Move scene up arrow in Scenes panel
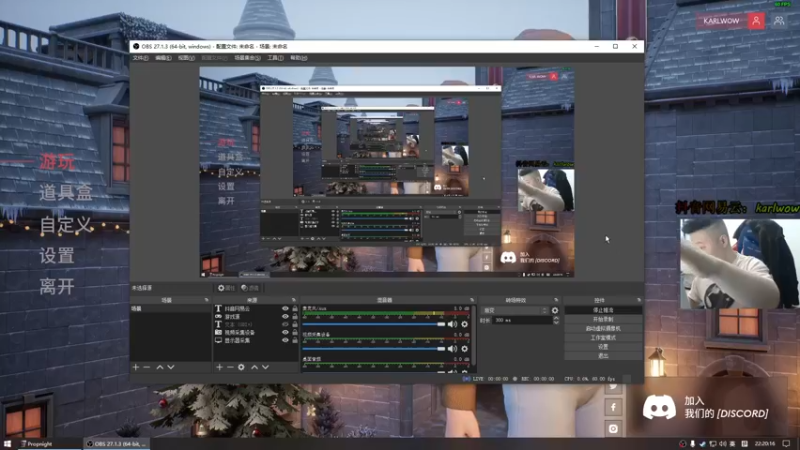This screenshot has width=800, height=450. 160,367
